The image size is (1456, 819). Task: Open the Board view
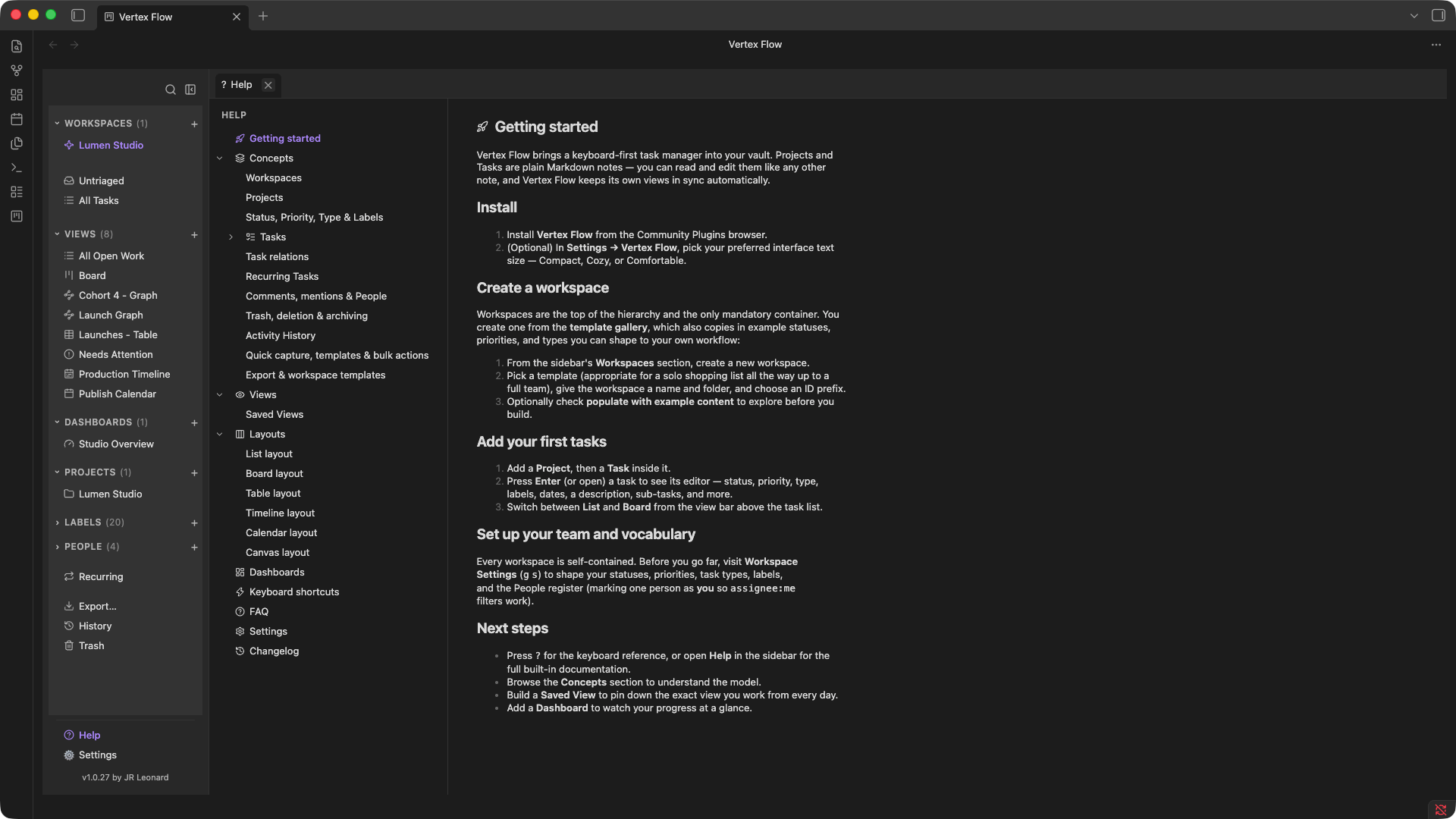85,276
